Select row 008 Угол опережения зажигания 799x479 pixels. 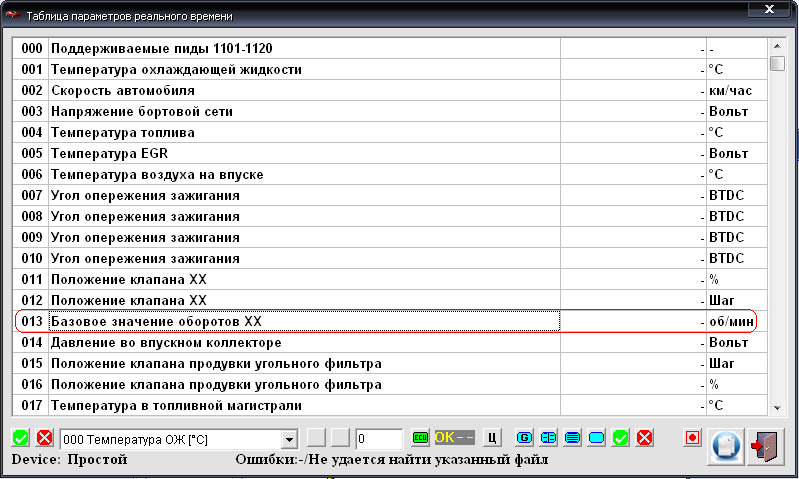390,216
